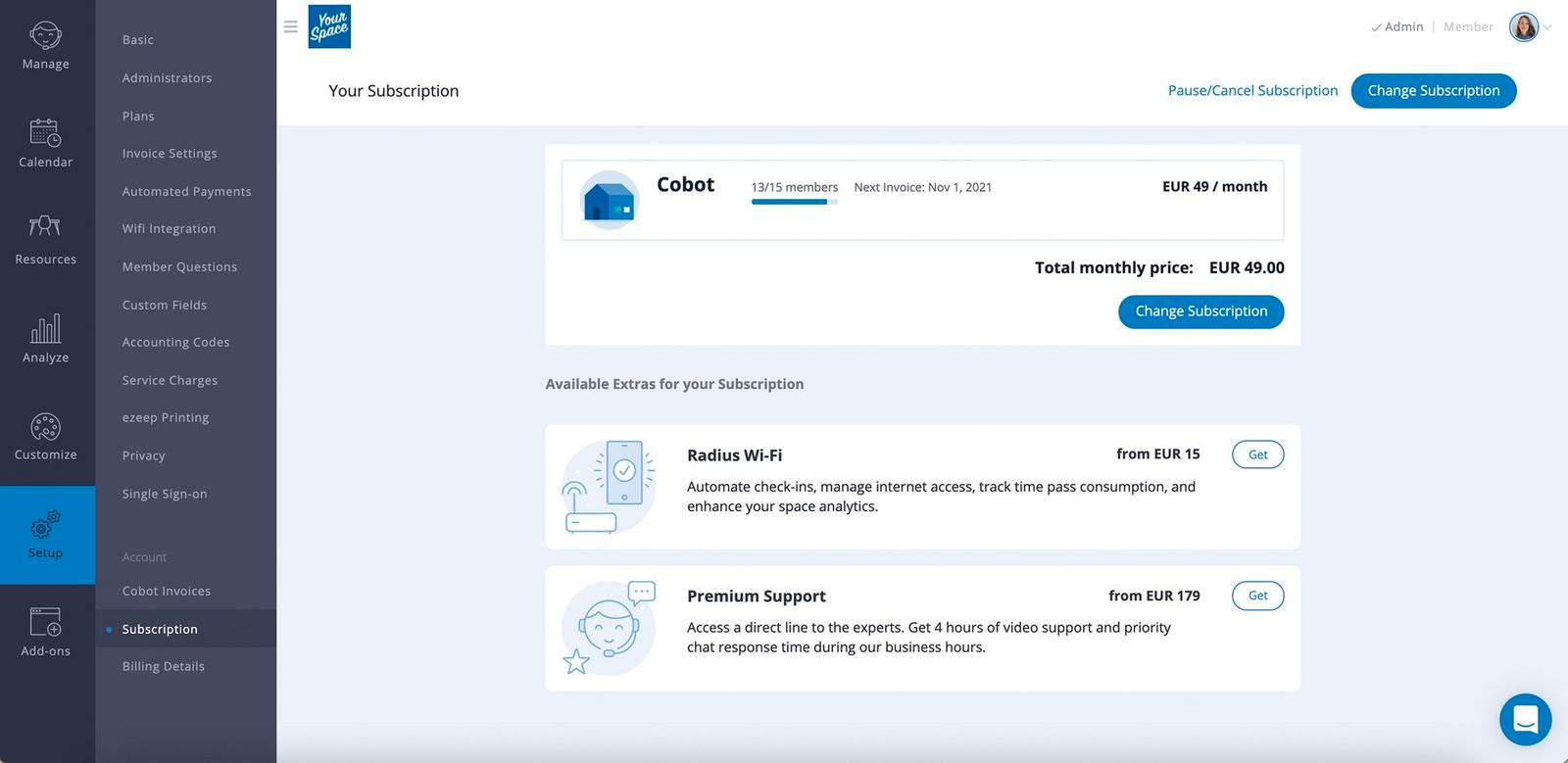Open Automated Payments
1568x763 pixels.
186,192
